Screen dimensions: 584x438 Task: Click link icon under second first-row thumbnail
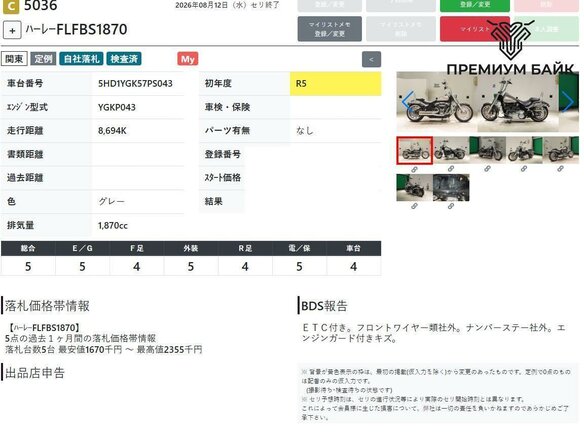tap(451, 169)
